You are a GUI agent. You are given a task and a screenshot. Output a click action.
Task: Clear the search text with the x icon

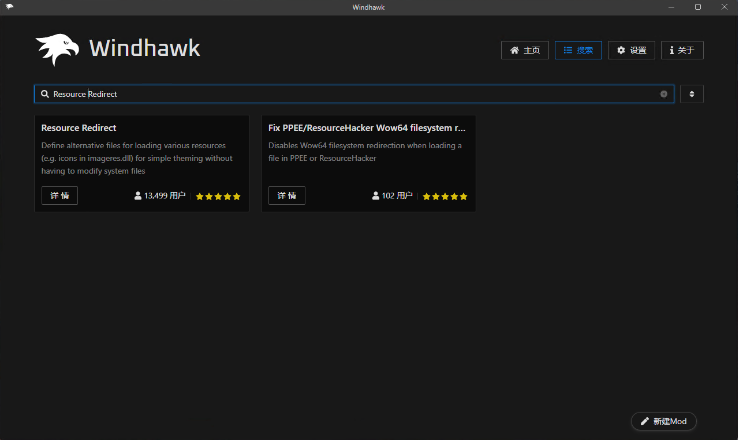[x=664, y=94]
